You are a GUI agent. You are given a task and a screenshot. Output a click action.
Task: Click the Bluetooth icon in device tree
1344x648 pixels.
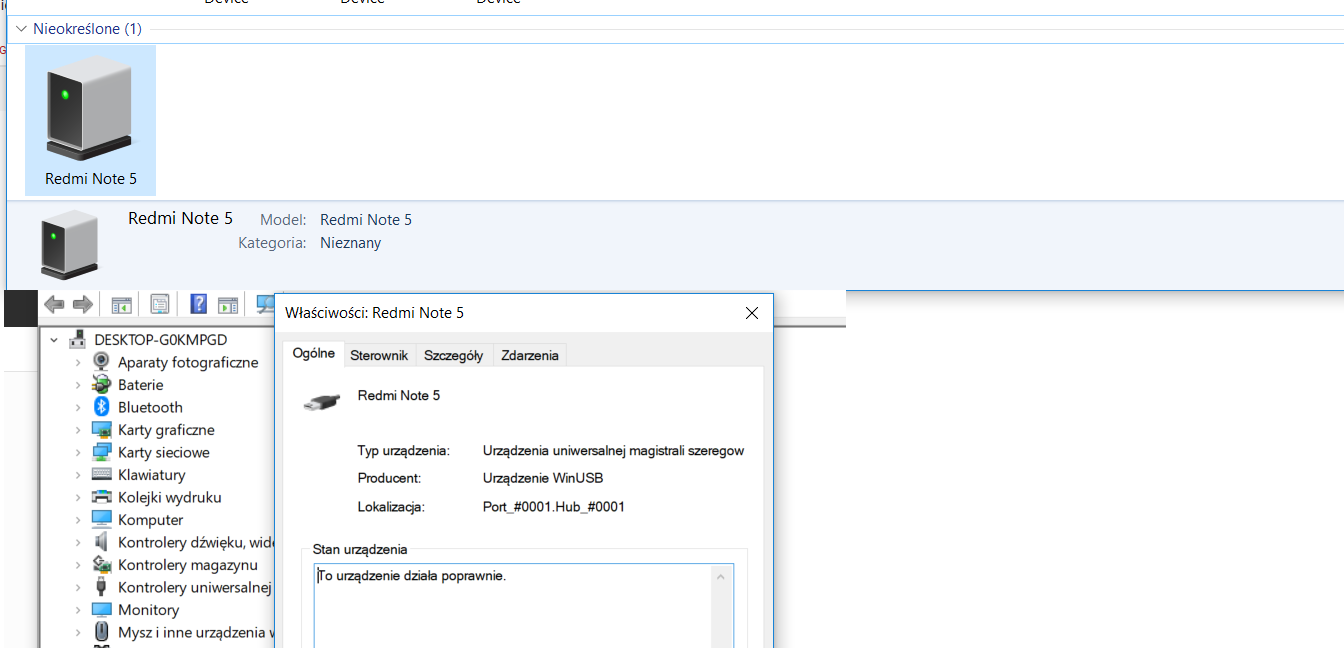click(101, 407)
